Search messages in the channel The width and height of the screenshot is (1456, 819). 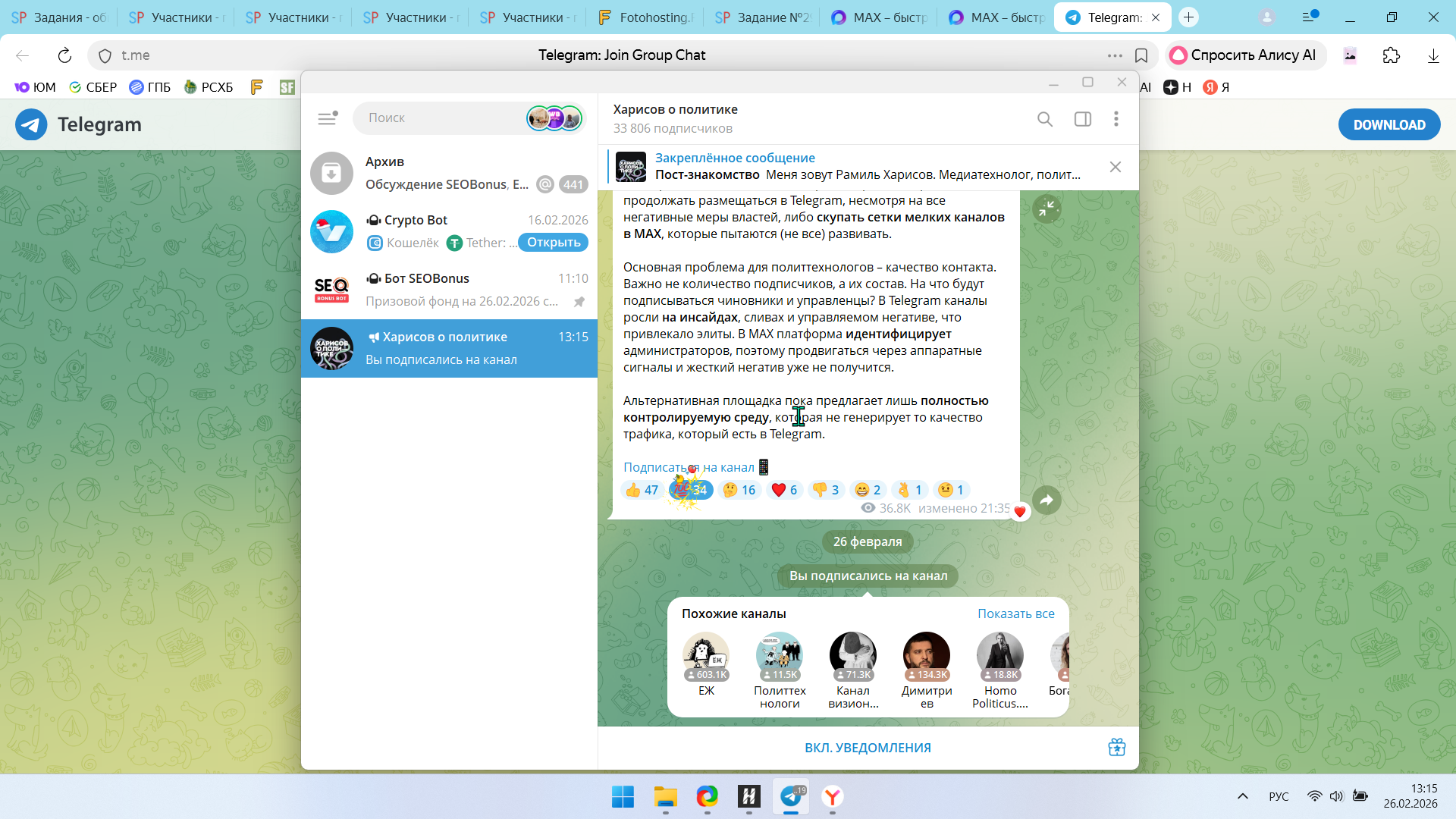point(1044,119)
